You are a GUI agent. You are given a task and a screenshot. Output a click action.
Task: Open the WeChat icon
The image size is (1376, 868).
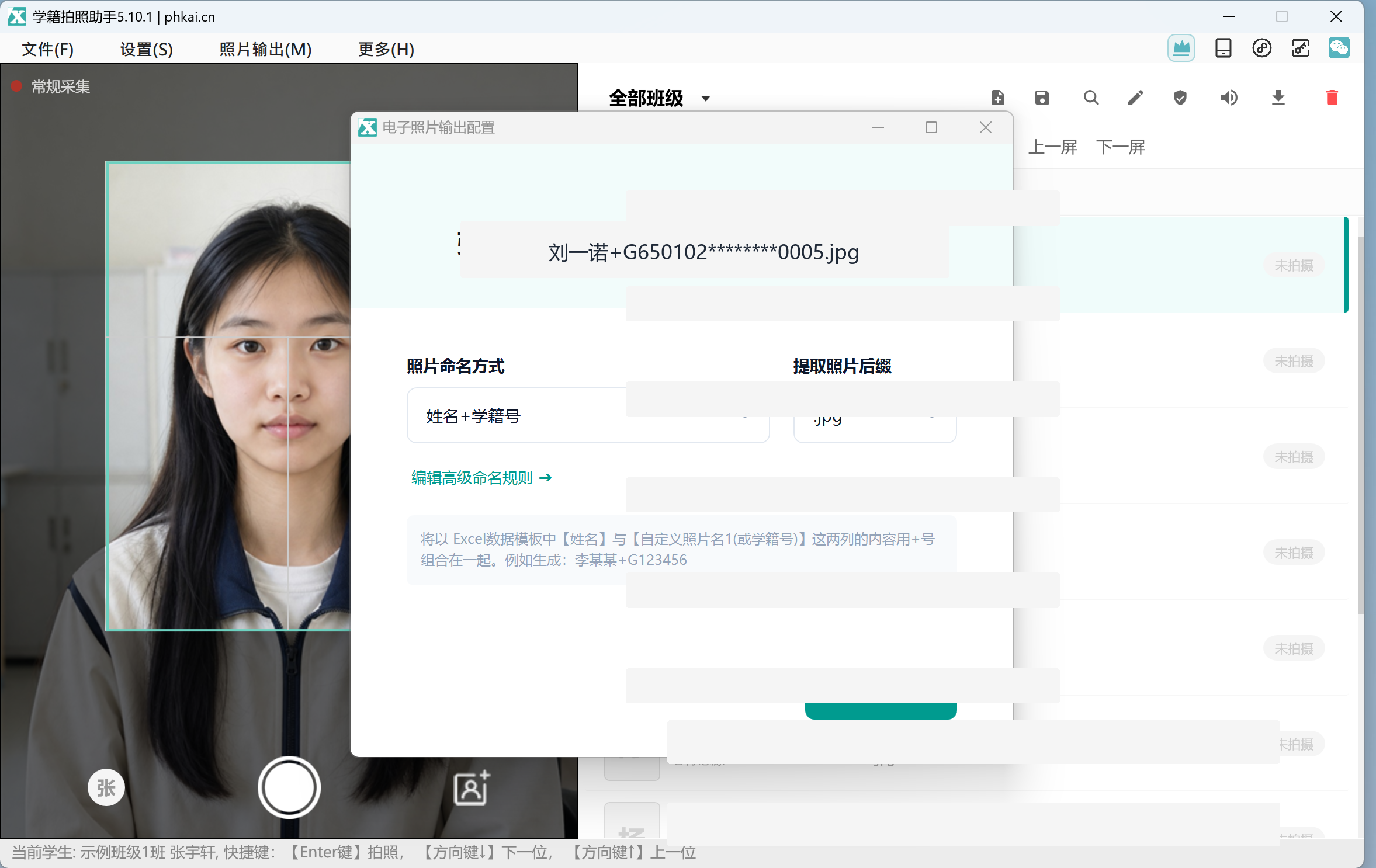click(1339, 48)
